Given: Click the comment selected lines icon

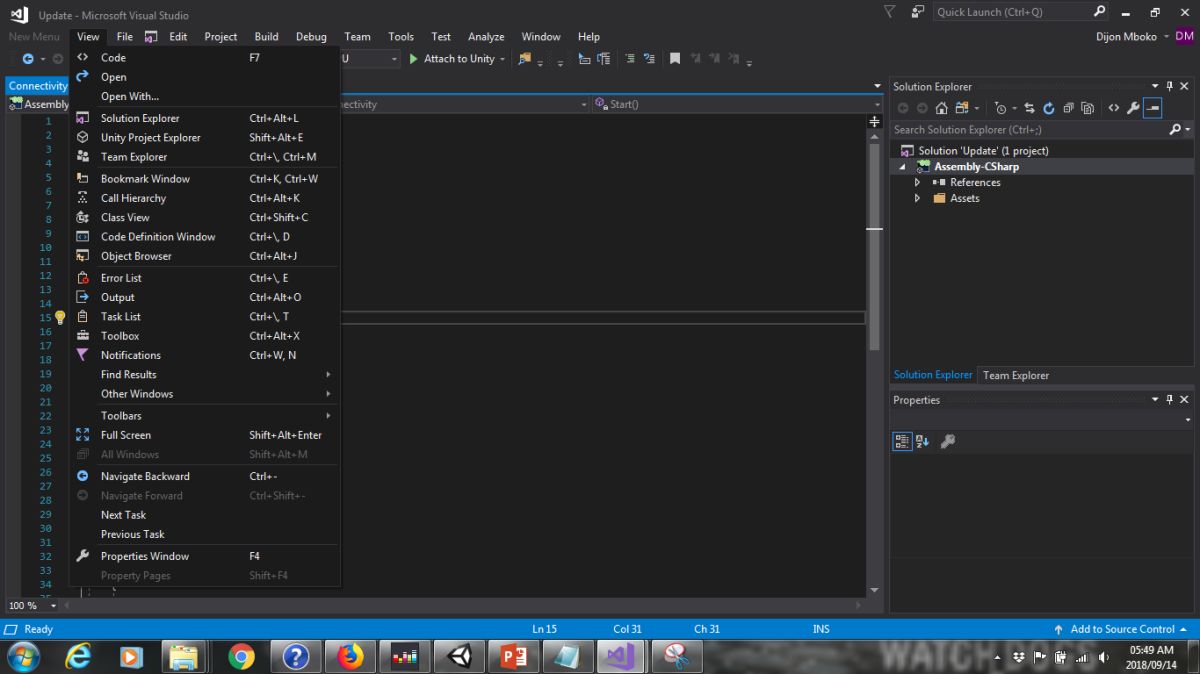Looking at the screenshot, I should (x=631, y=59).
